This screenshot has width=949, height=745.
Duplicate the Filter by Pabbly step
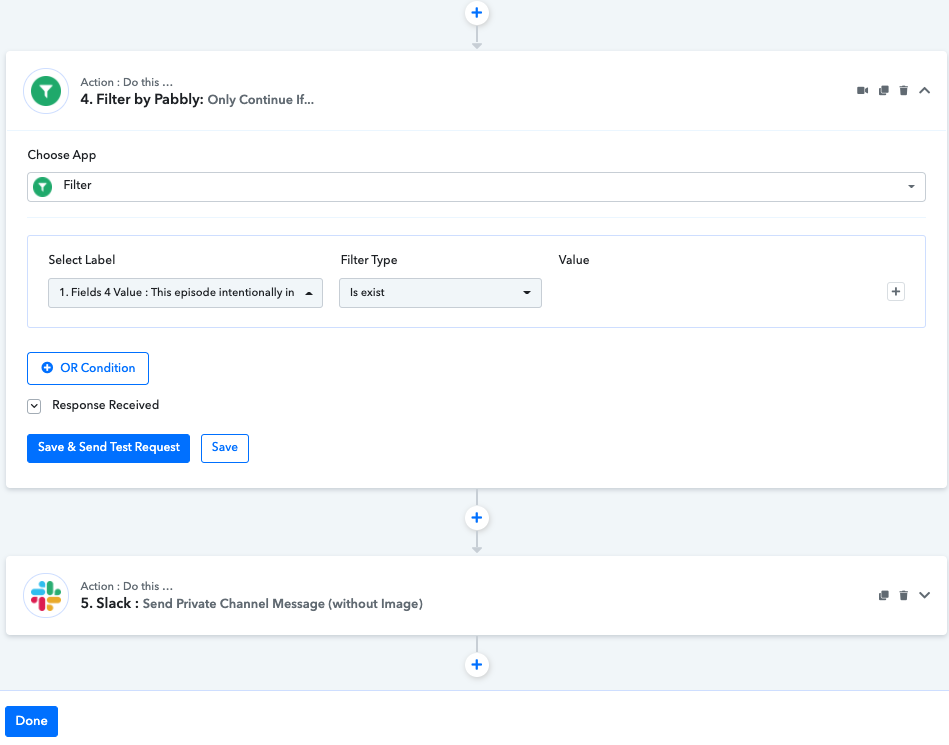[884, 91]
